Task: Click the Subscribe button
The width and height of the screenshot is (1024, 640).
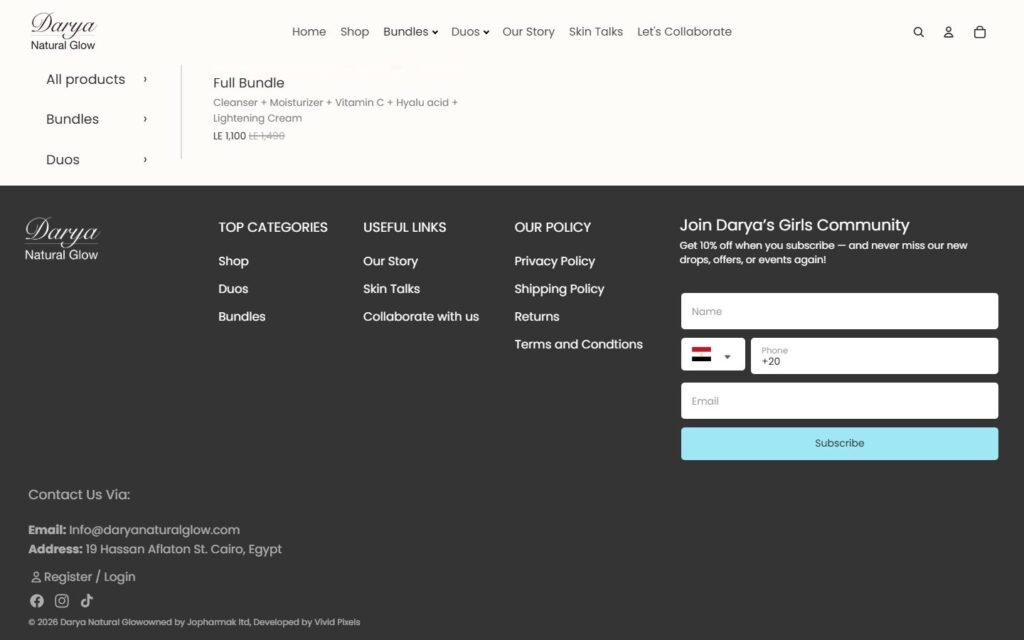Action: [x=839, y=443]
